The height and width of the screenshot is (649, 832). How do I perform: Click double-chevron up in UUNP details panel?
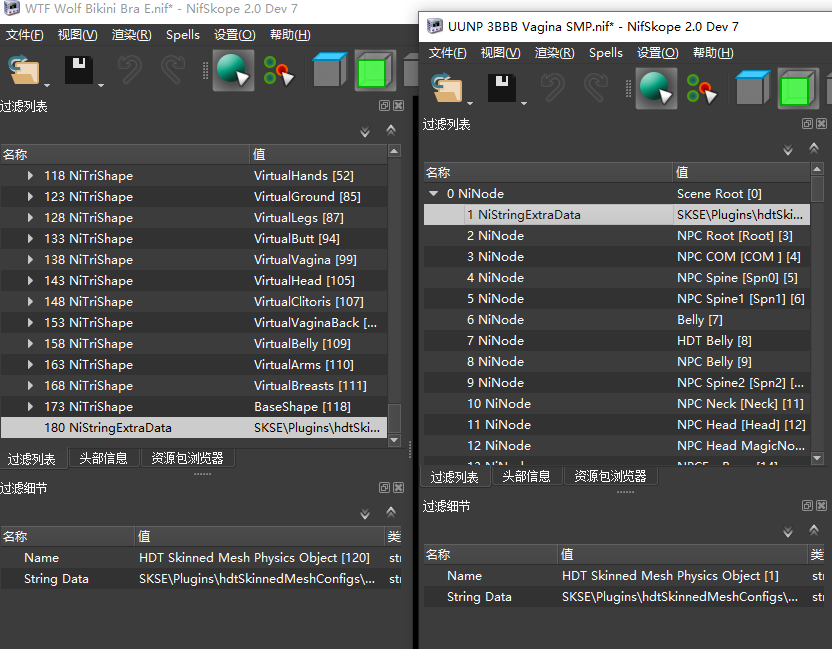point(814,530)
